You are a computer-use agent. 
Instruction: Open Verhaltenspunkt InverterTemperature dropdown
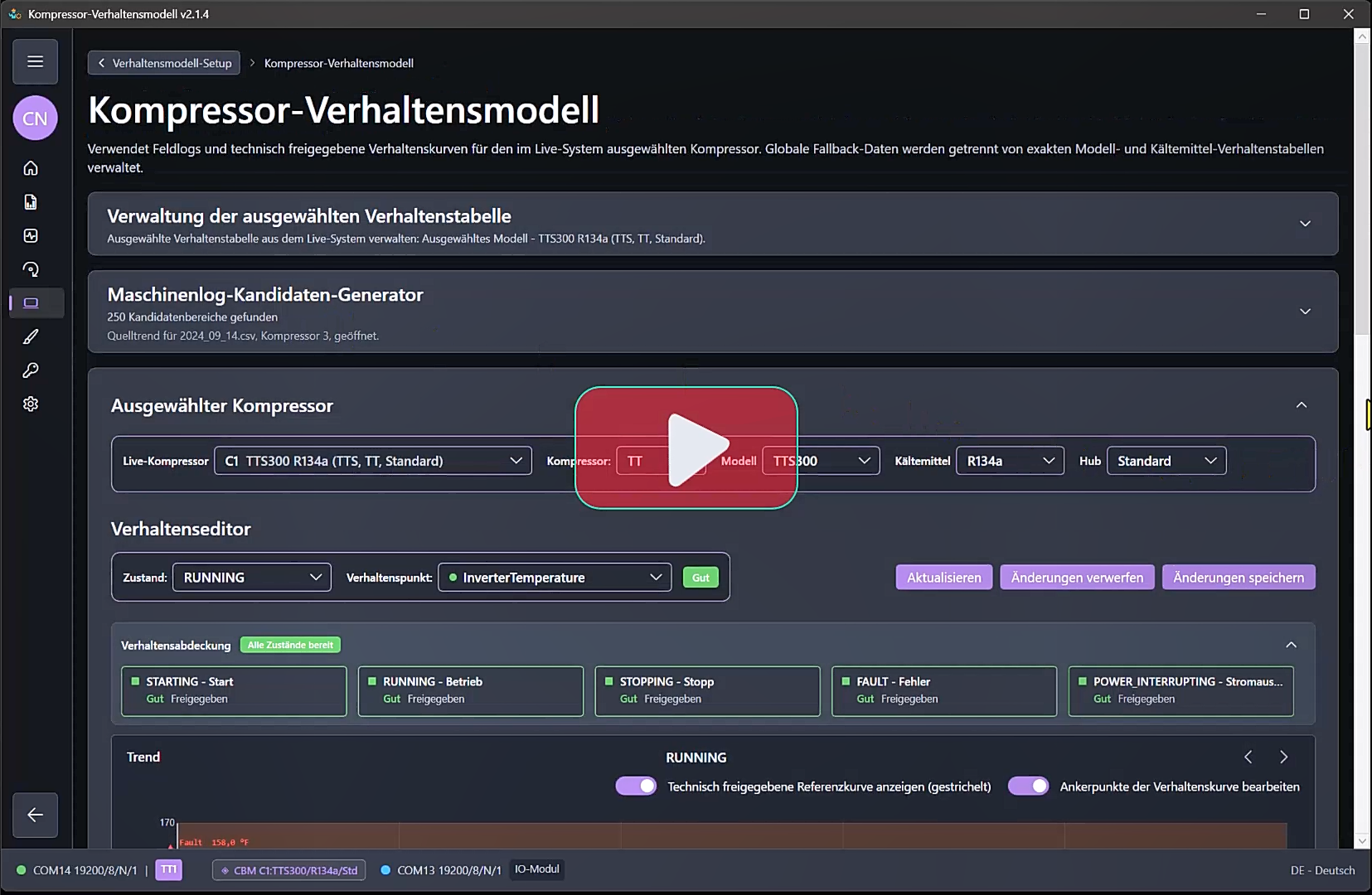(x=555, y=578)
